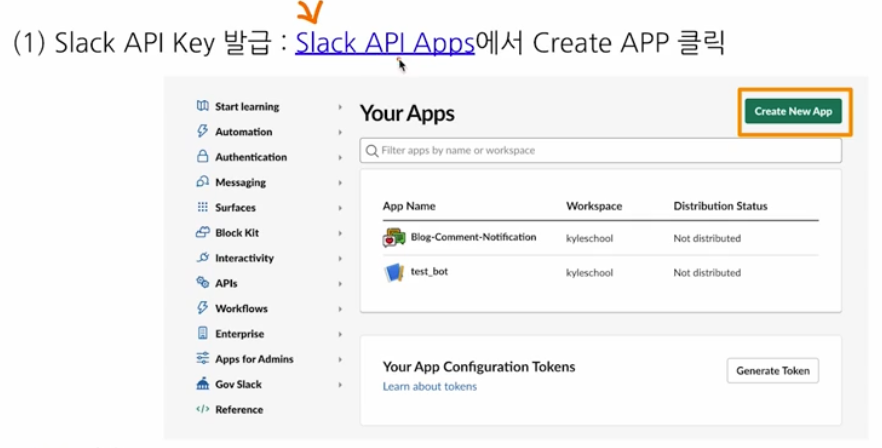Image resolution: width=882 pixels, height=448 pixels.
Task: Open the Learn about tokens link
Action: coord(430,387)
